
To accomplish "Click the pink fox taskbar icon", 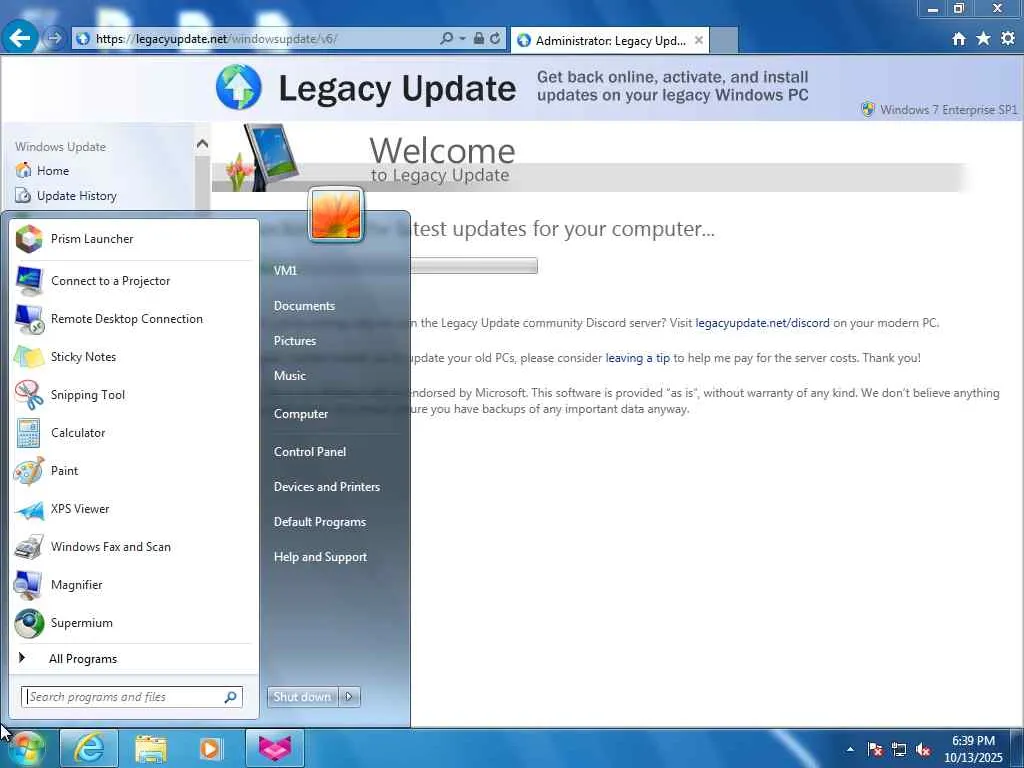I will point(274,748).
